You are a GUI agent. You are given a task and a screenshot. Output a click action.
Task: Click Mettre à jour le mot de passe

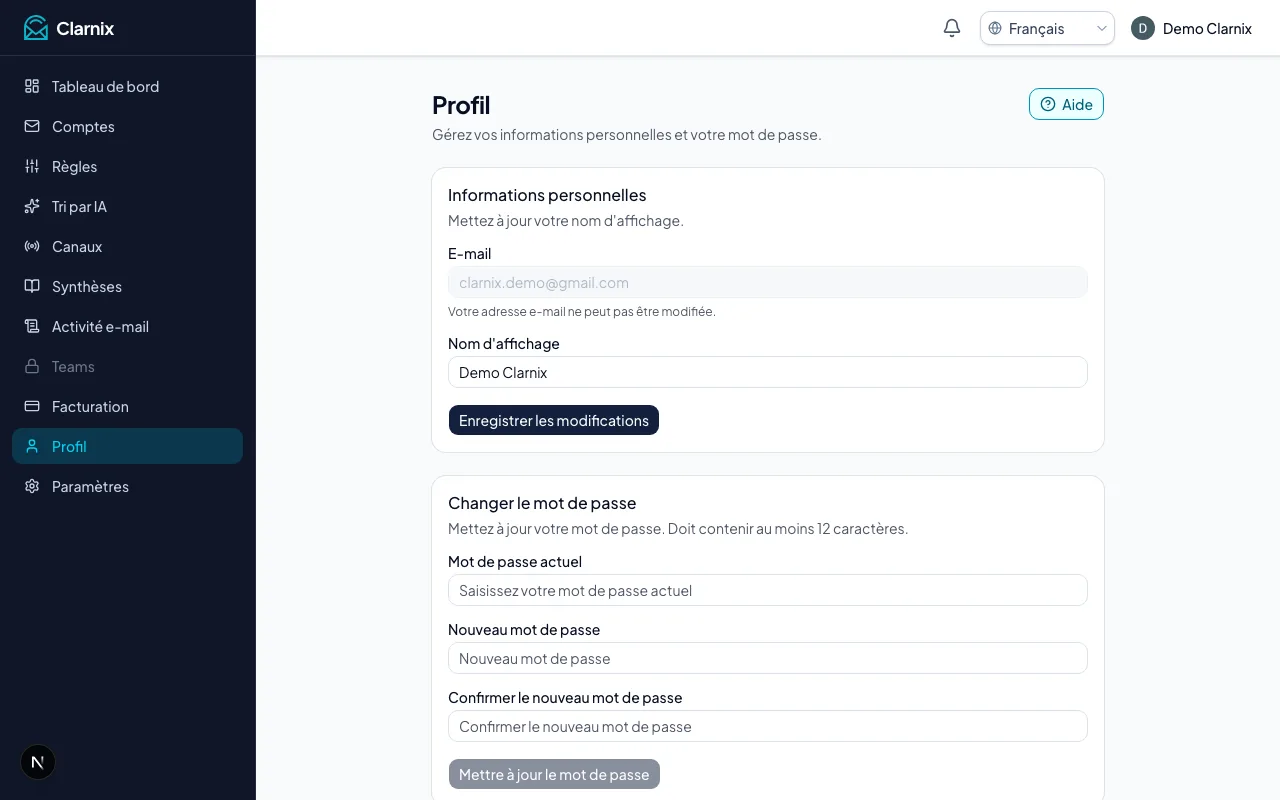(554, 774)
